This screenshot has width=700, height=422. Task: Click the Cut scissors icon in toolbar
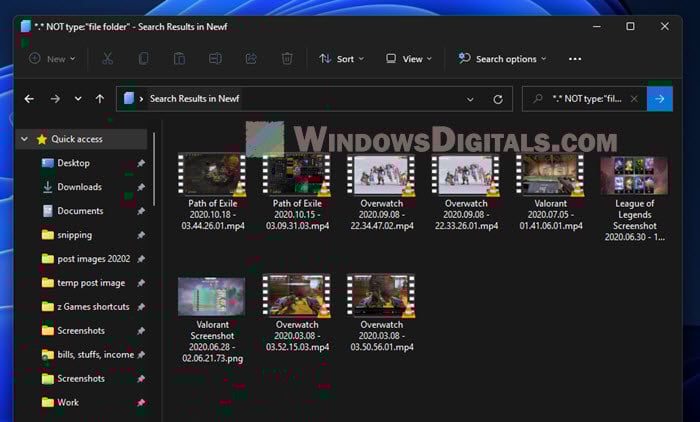[108, 58]
